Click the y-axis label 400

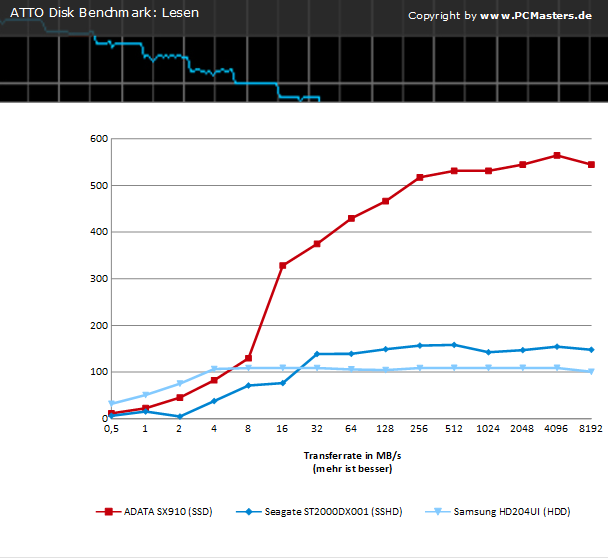pyautogui.click(x=99, y=232)
